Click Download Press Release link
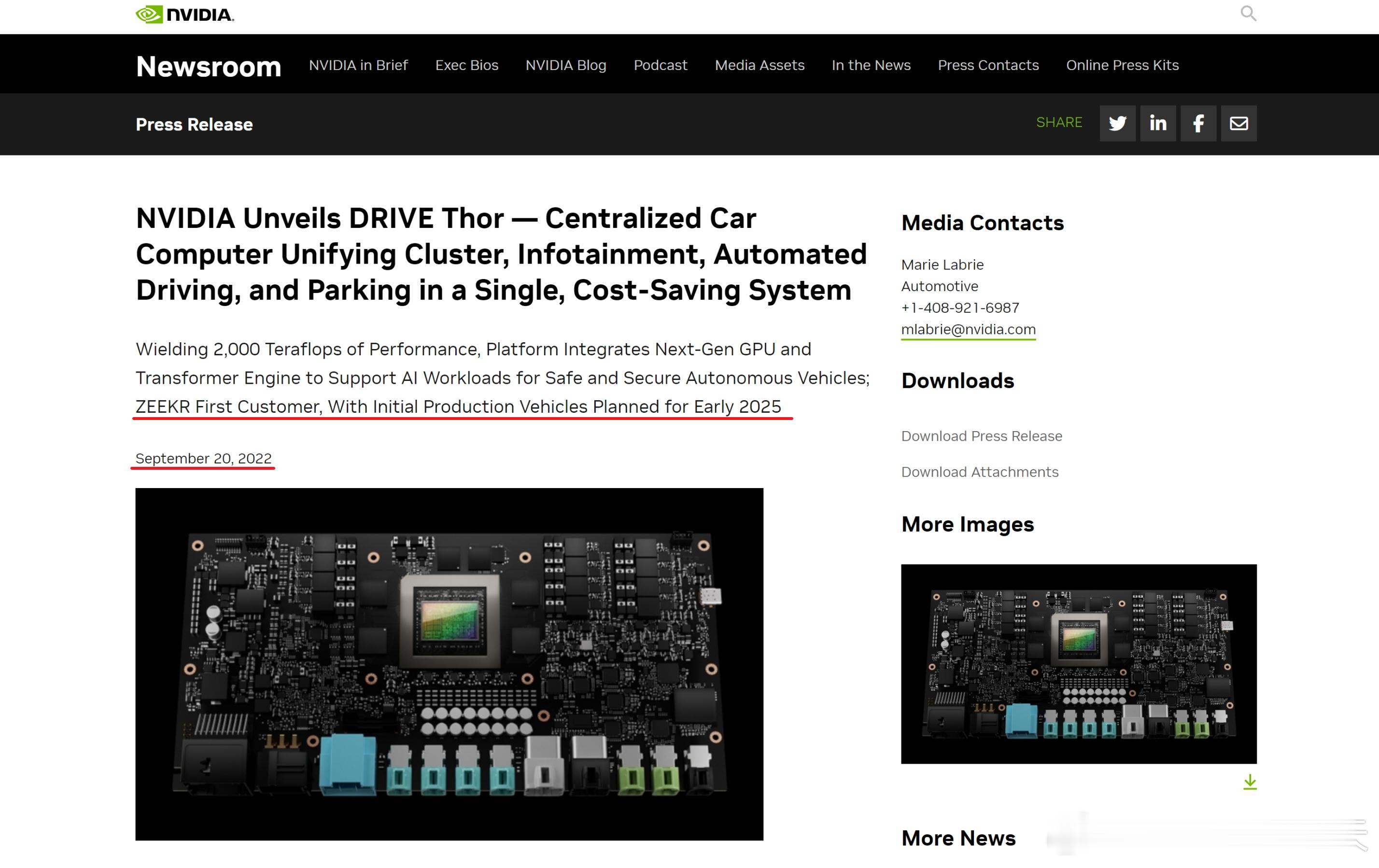 tap(982, 436)
